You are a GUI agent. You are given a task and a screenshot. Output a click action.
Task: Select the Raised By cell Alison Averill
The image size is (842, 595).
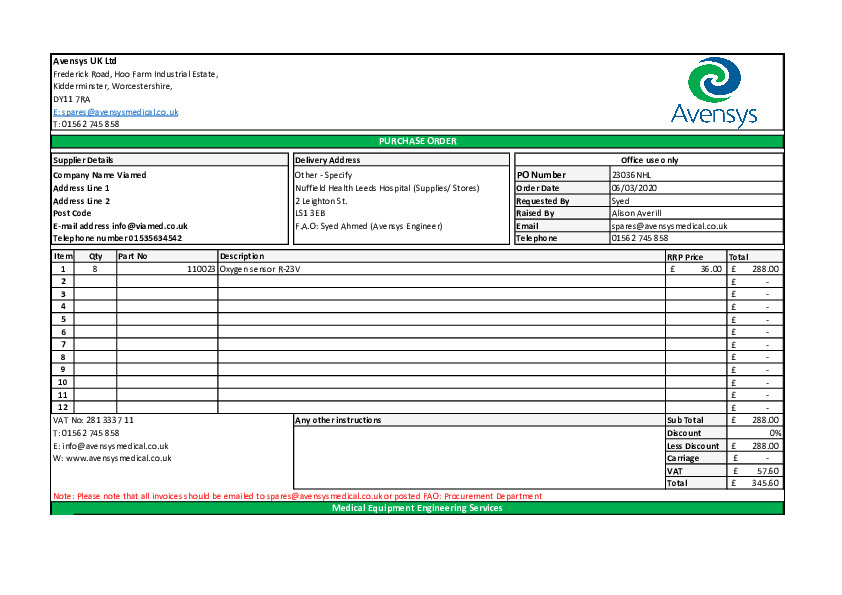[x=637, y=213]
